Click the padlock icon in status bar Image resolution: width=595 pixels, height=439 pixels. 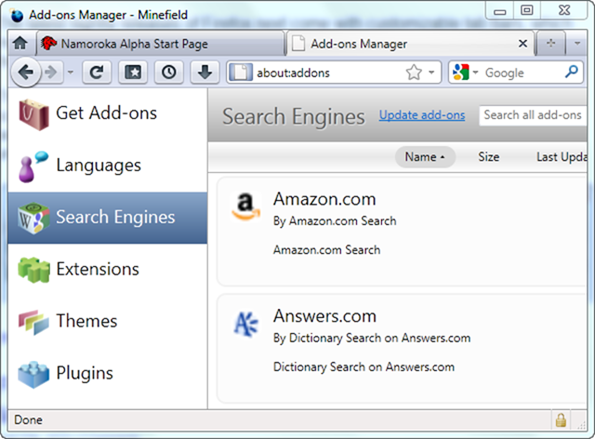click(561, 420)
